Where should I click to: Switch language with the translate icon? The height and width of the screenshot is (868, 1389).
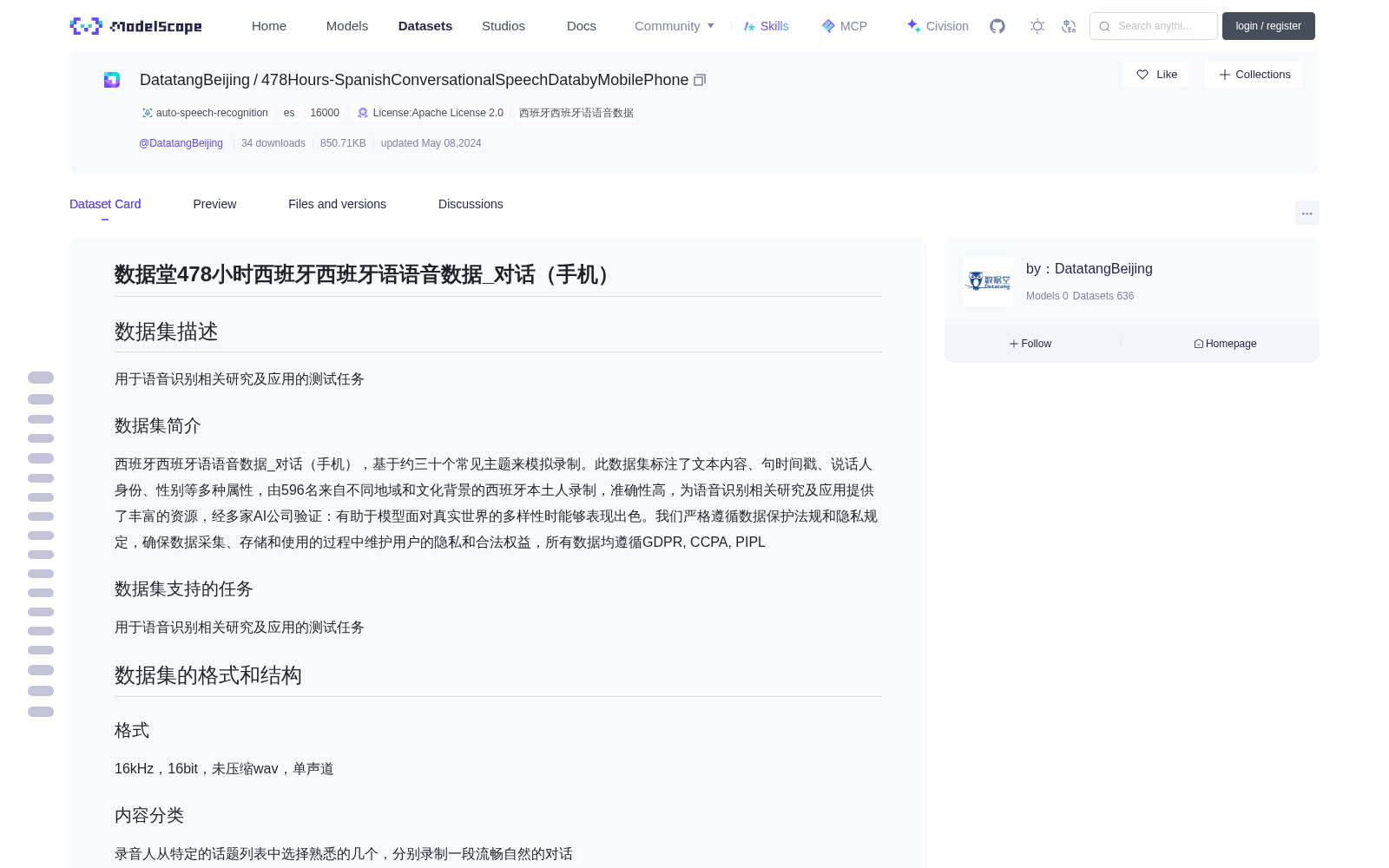point(1070,26)
